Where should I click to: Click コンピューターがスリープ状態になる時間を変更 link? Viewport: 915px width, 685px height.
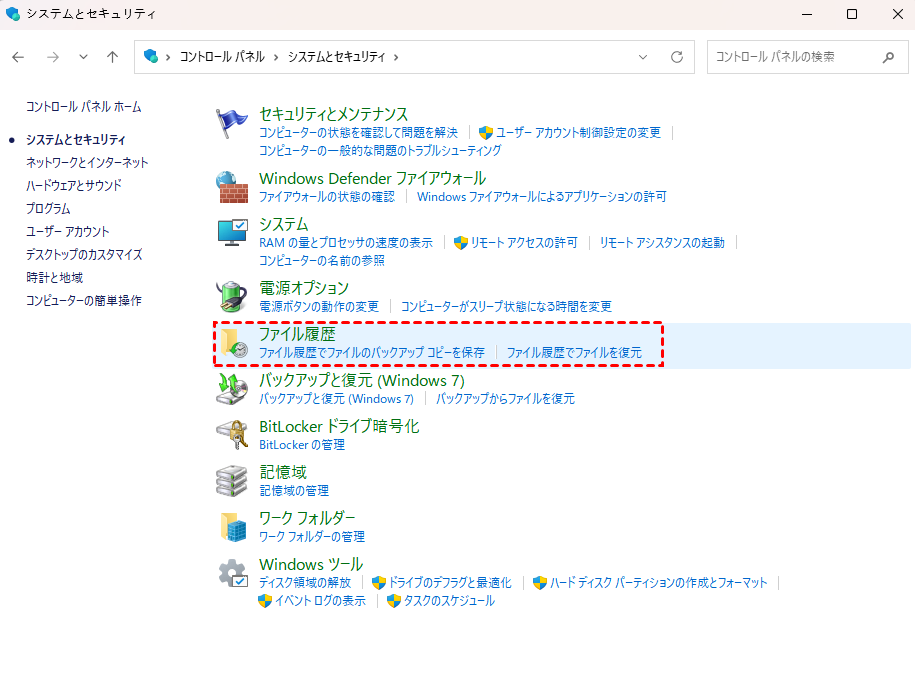point(507,306)
